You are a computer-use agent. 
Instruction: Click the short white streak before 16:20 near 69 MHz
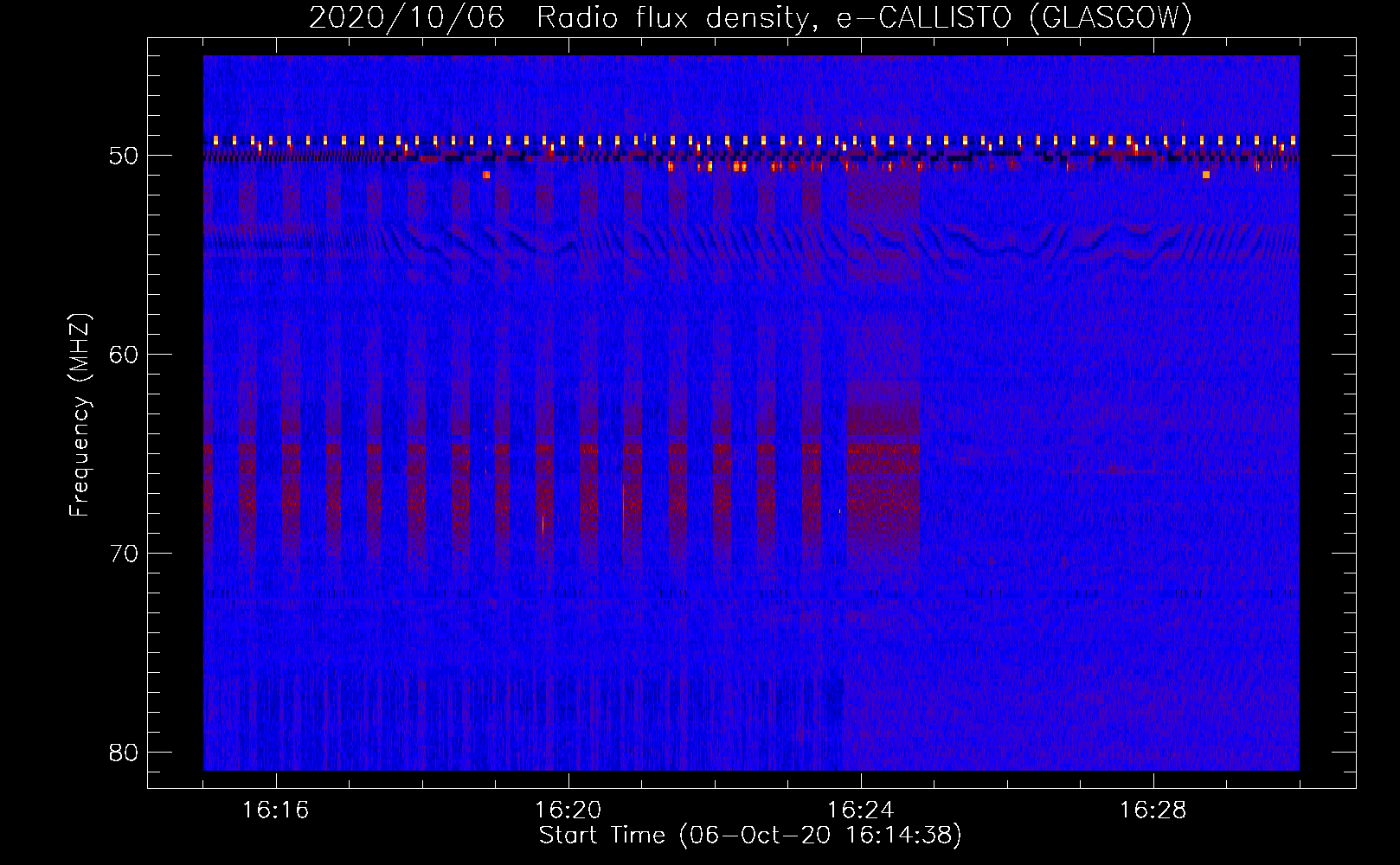(543, 524)
